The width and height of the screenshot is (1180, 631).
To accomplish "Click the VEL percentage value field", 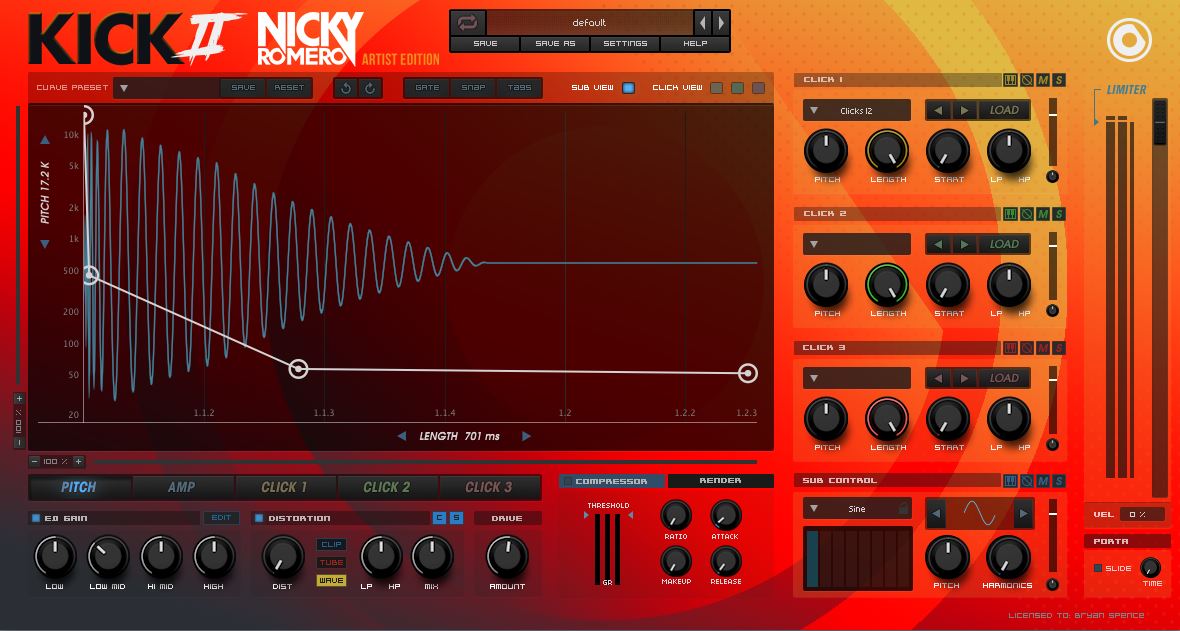I will coord(1142,514).
